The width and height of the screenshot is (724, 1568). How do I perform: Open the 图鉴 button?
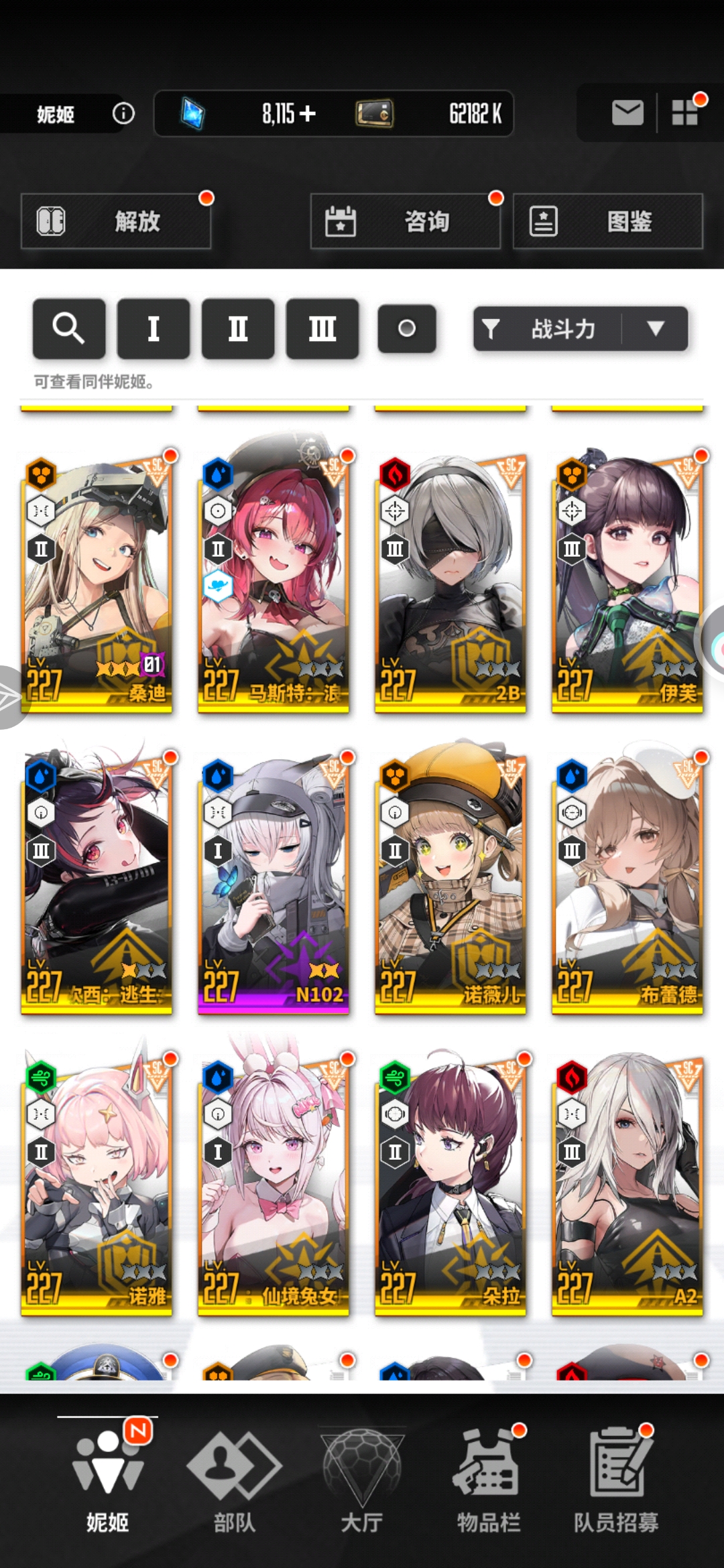click(x=608, y=221)
